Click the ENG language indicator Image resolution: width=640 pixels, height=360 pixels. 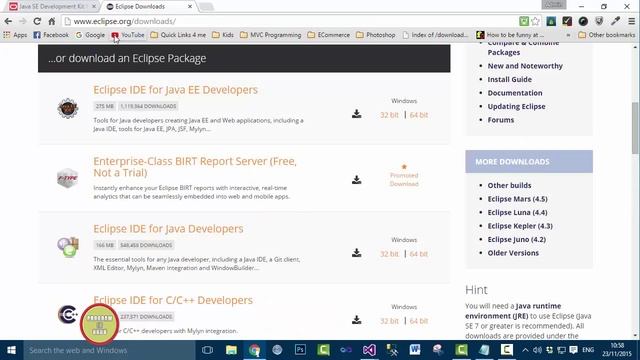pyautogui.click(x=588, y=350)
